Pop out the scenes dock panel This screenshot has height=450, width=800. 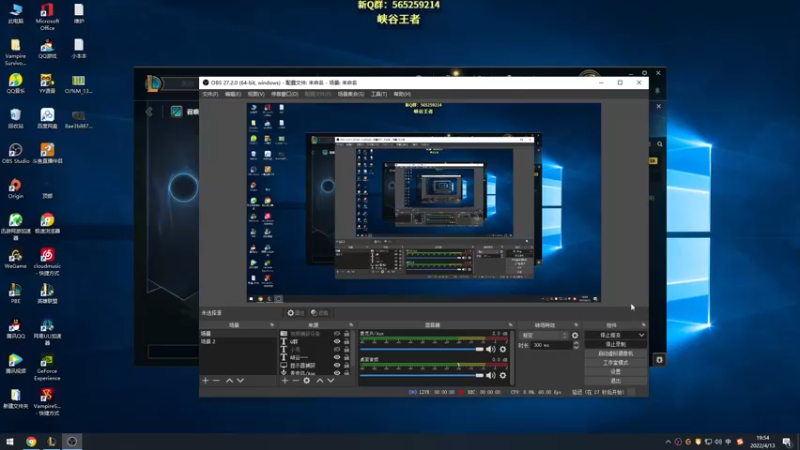[x=272, y=325]
